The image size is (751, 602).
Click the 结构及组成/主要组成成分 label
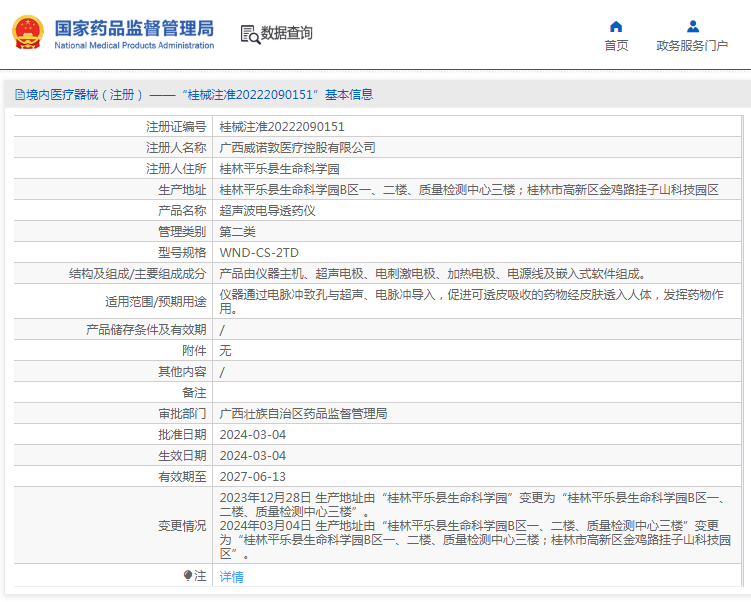[137, 274]
